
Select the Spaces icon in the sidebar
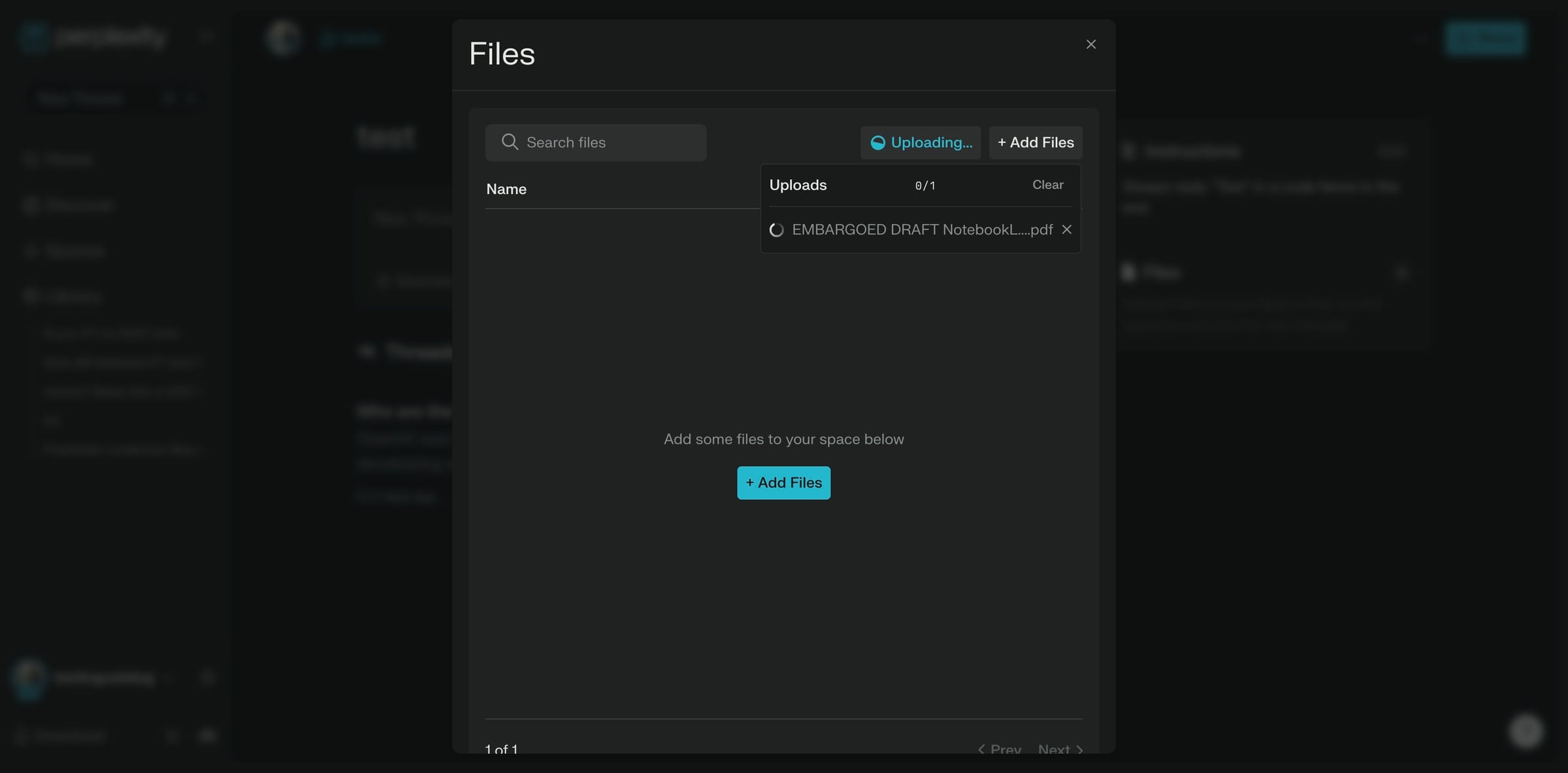click(30, 250)
